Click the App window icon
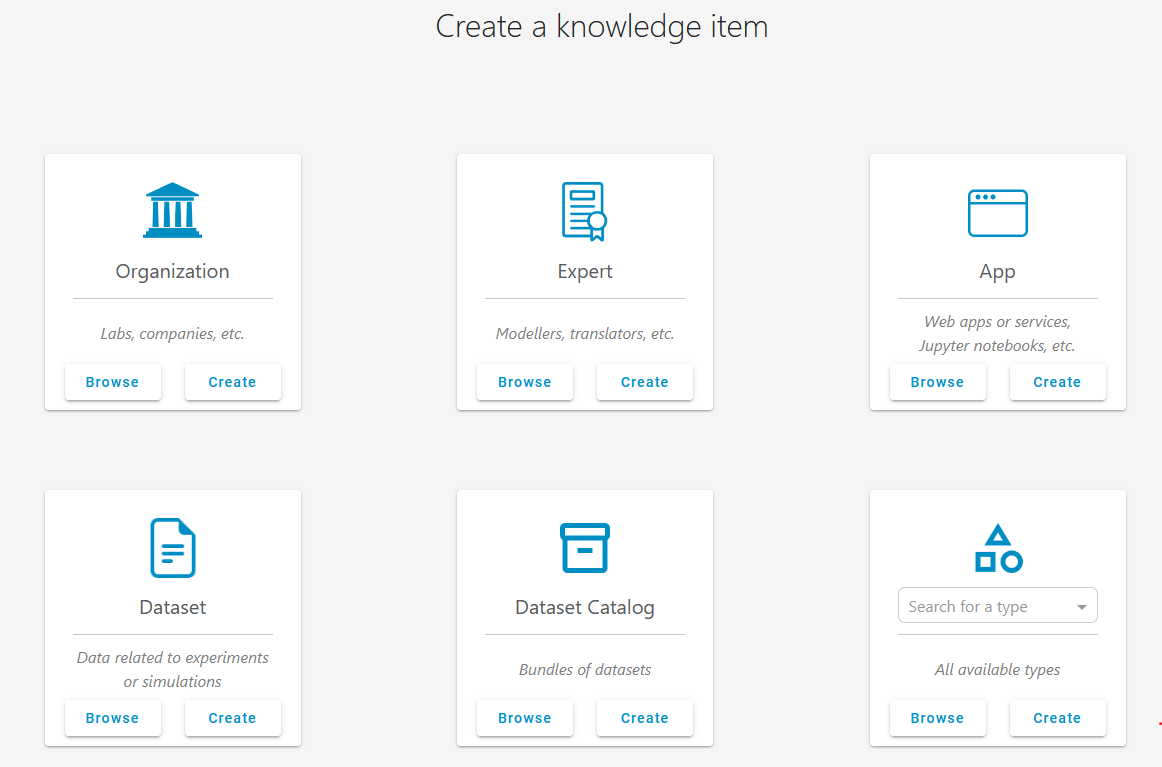Image resolution: width=1162 pixels, height=767 pixels. [x=997, y=213]
